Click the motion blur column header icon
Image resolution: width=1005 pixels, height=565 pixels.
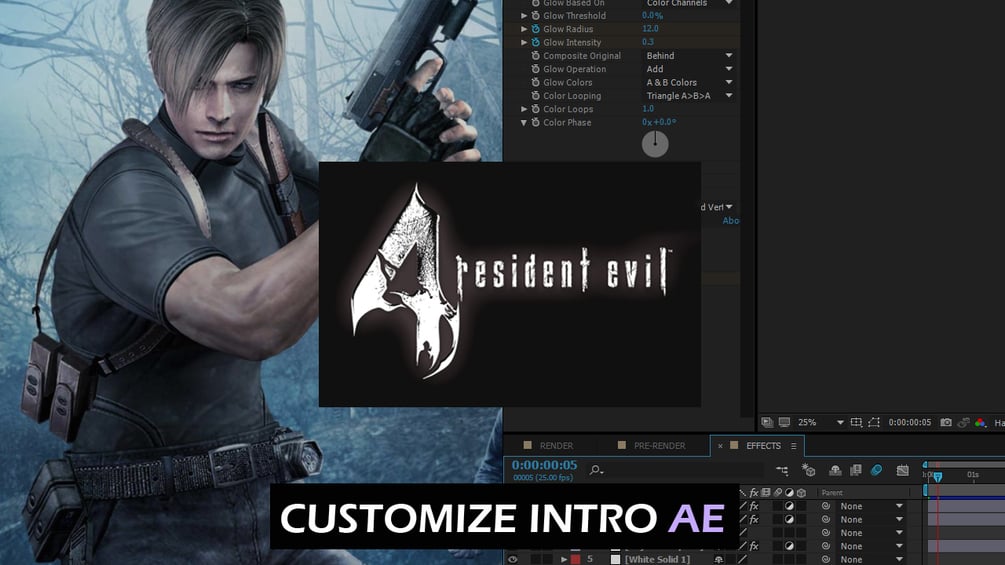pyautogui.click(x=777, y=493)
